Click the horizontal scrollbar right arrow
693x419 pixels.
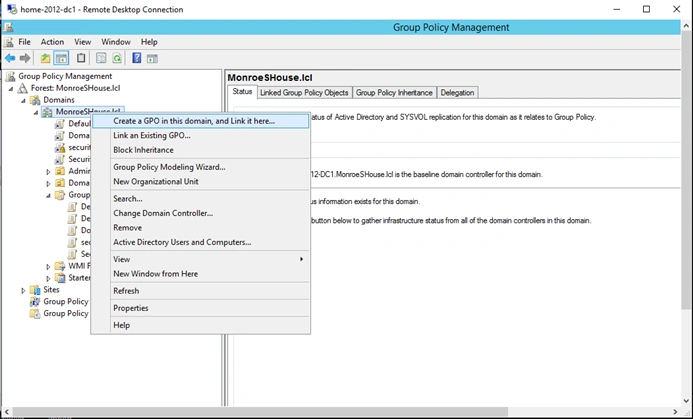675,412
